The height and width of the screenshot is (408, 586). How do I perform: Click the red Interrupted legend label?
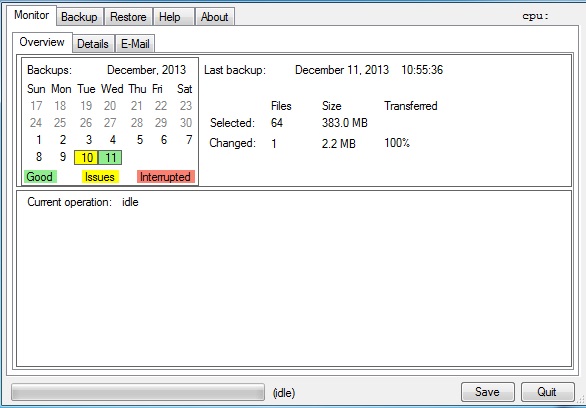tap(166, 177)
